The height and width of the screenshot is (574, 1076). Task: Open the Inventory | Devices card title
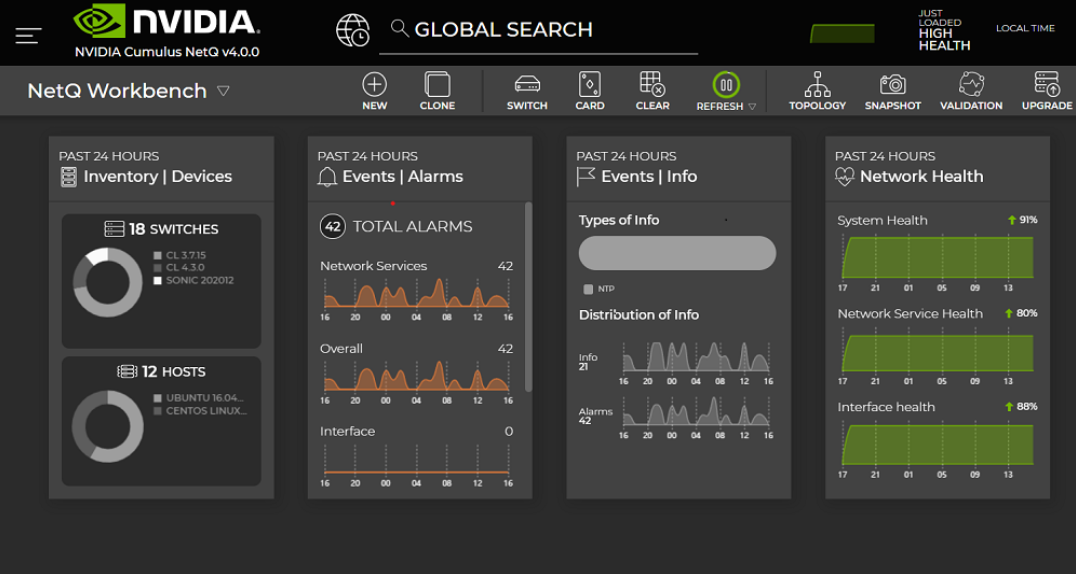[158, 176]
